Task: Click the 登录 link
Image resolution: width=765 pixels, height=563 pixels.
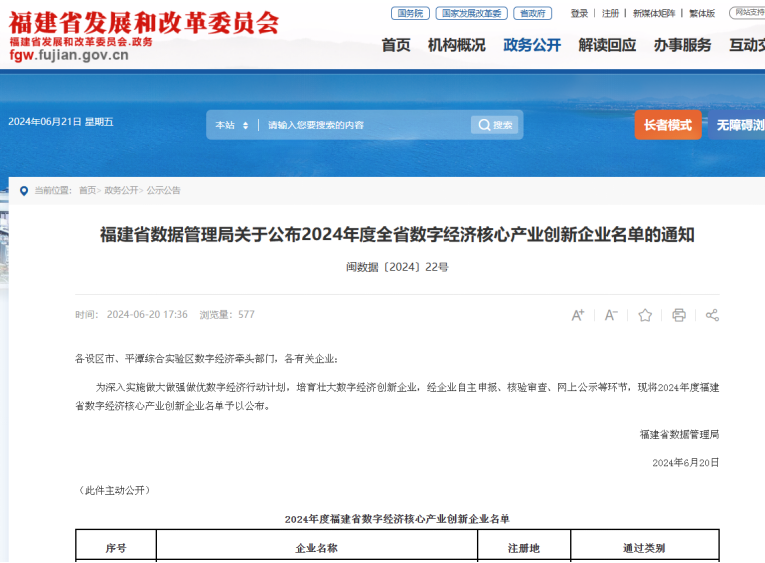Action: [580, 14]
